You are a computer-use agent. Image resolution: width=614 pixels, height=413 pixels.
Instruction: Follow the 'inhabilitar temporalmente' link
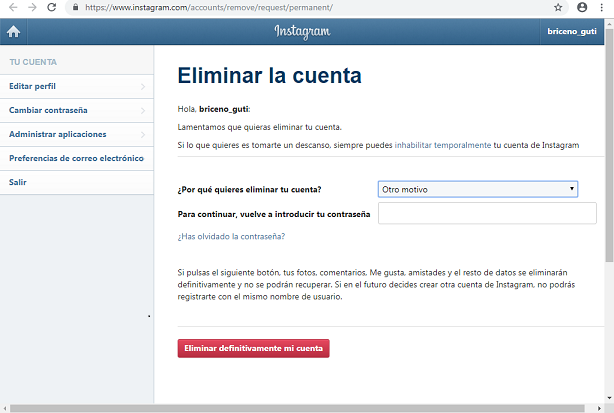pyautogui.click(x=442, y=145)
